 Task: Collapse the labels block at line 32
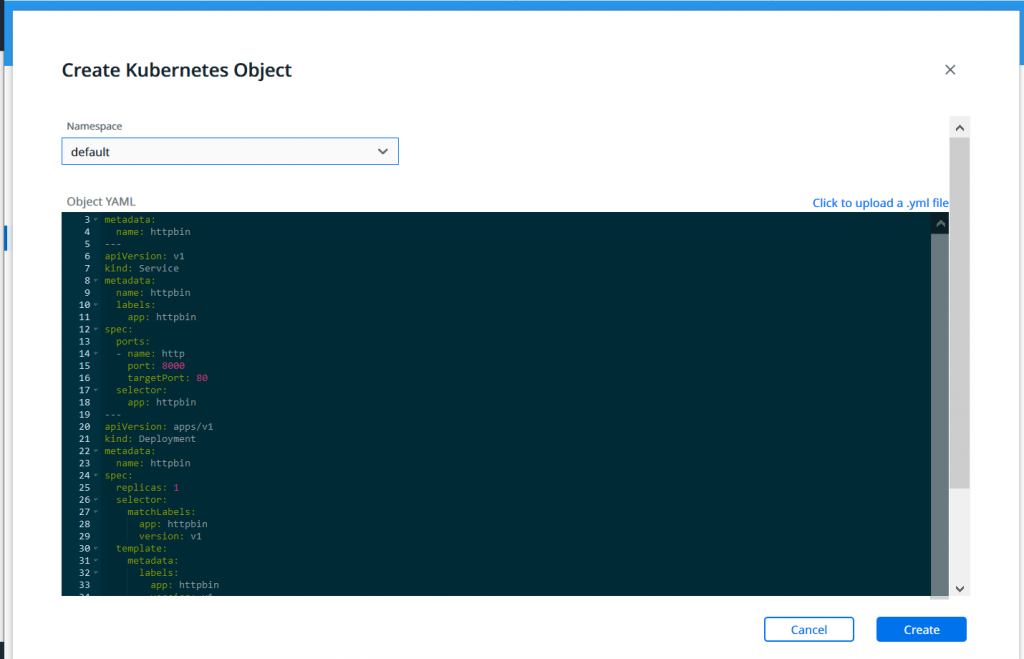coord(96,573)
